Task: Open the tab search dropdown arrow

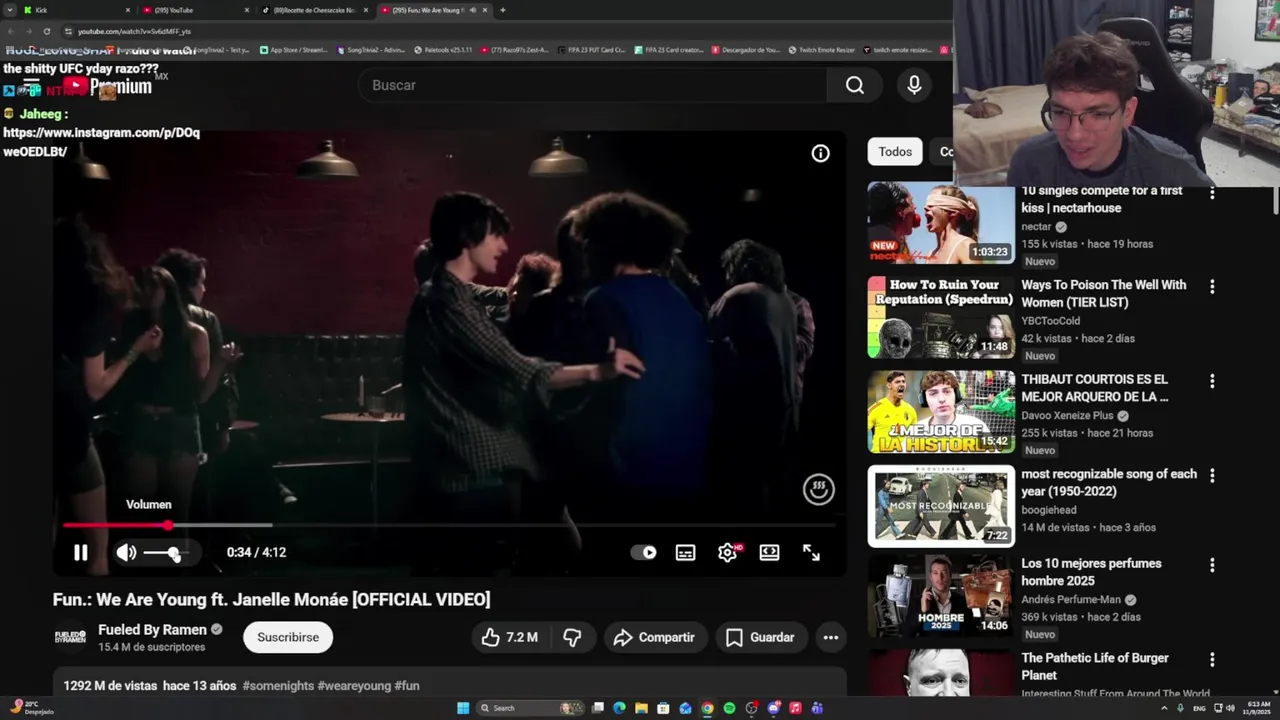Action: coord(9,10)
